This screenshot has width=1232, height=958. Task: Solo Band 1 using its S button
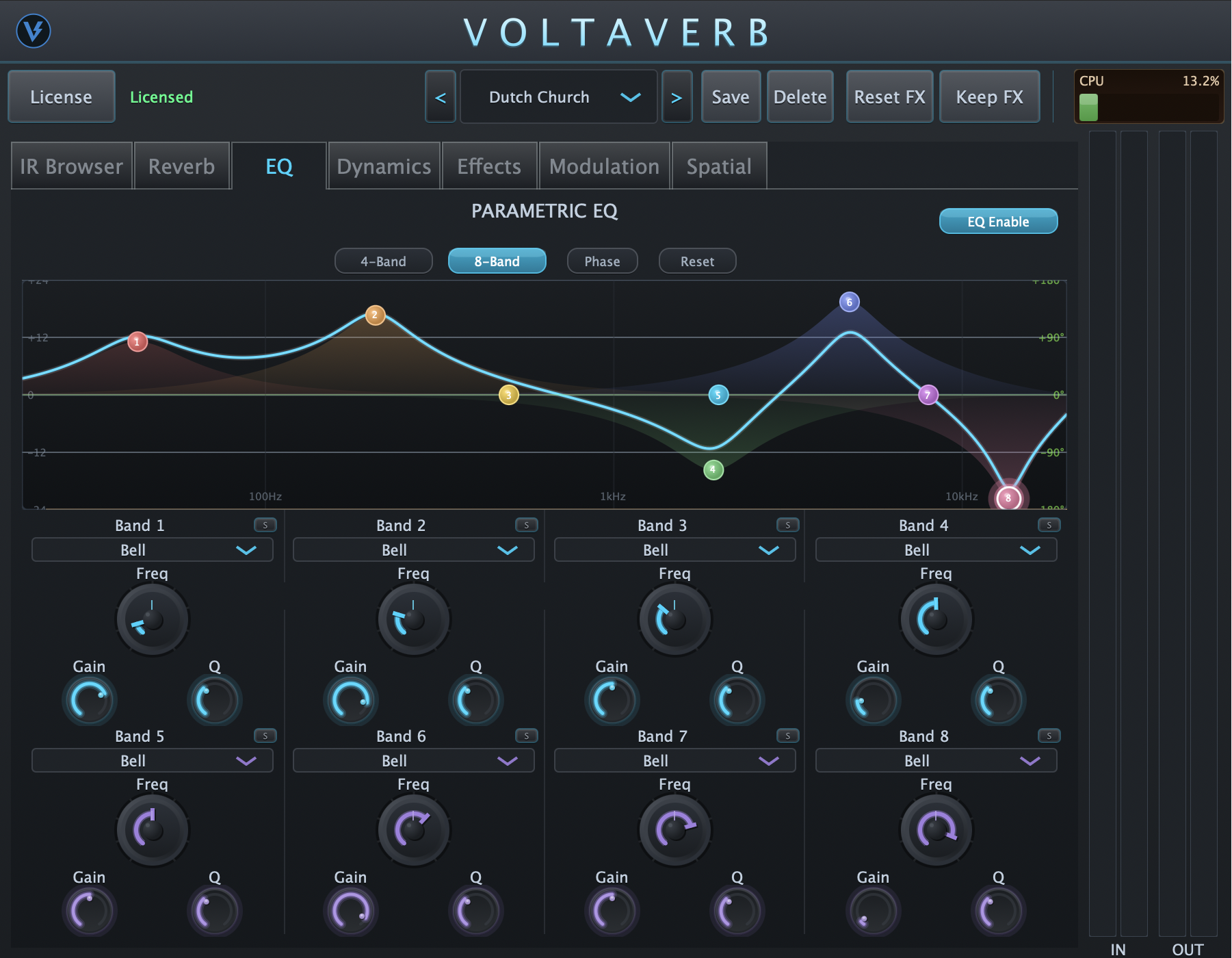tap(266, 525)
